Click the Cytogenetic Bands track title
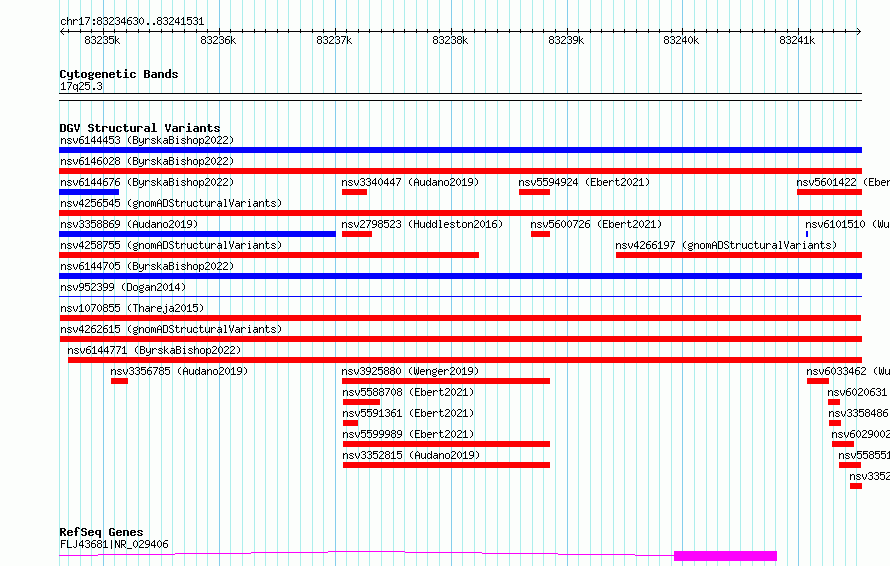Image resolution: width=890 pixels, height=566 pixels. point(119,74)
